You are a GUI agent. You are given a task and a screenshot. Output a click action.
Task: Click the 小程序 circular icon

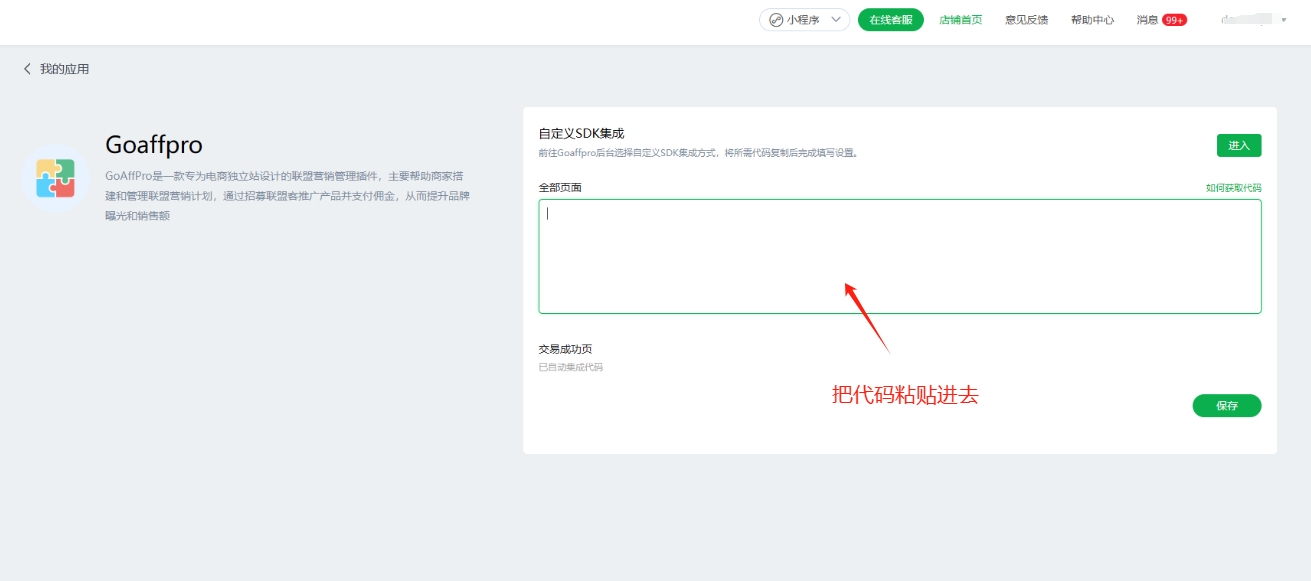[x=775, y=20]
